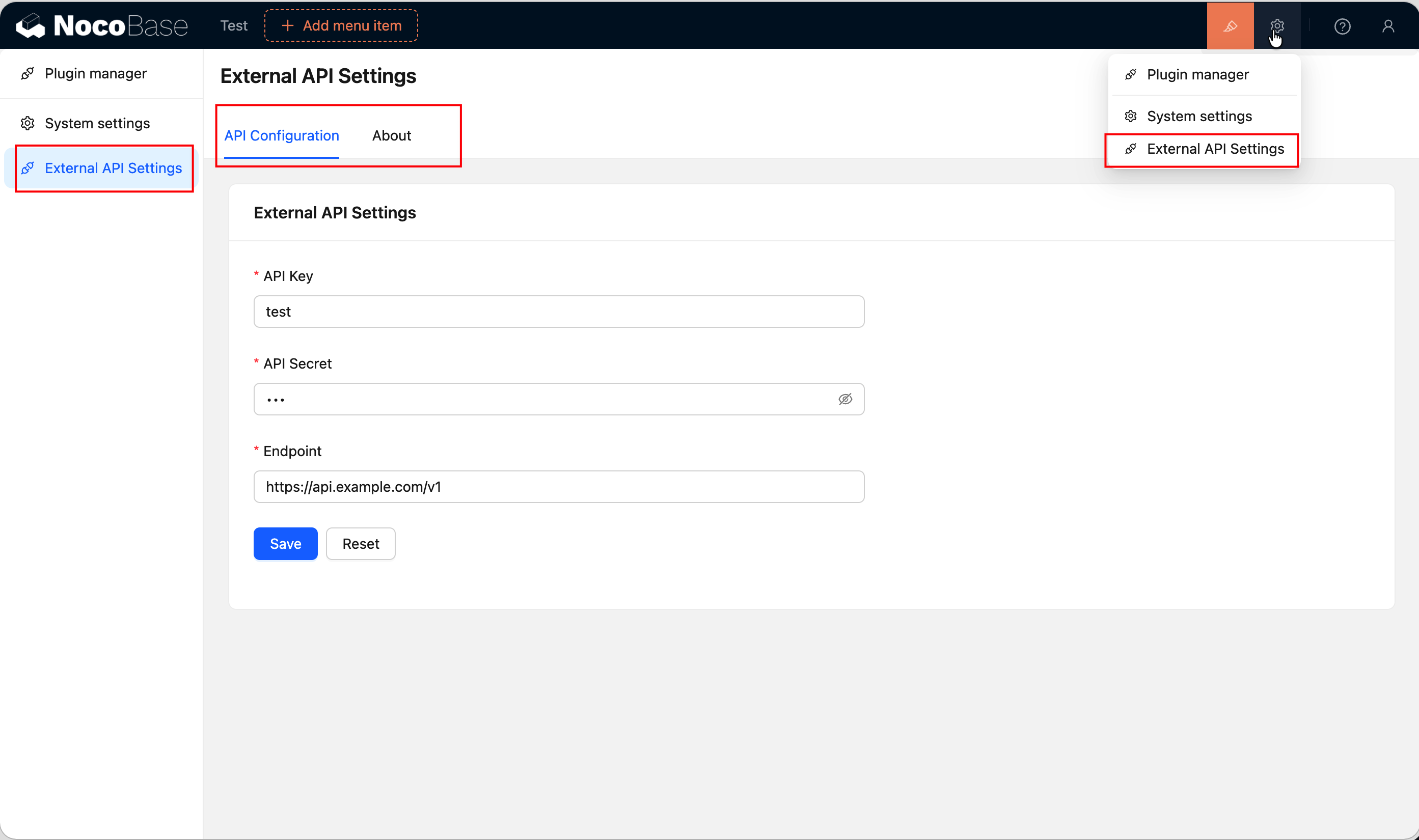Click the user profile avatar icon
1419x840 pixels.
(1388, 25)
